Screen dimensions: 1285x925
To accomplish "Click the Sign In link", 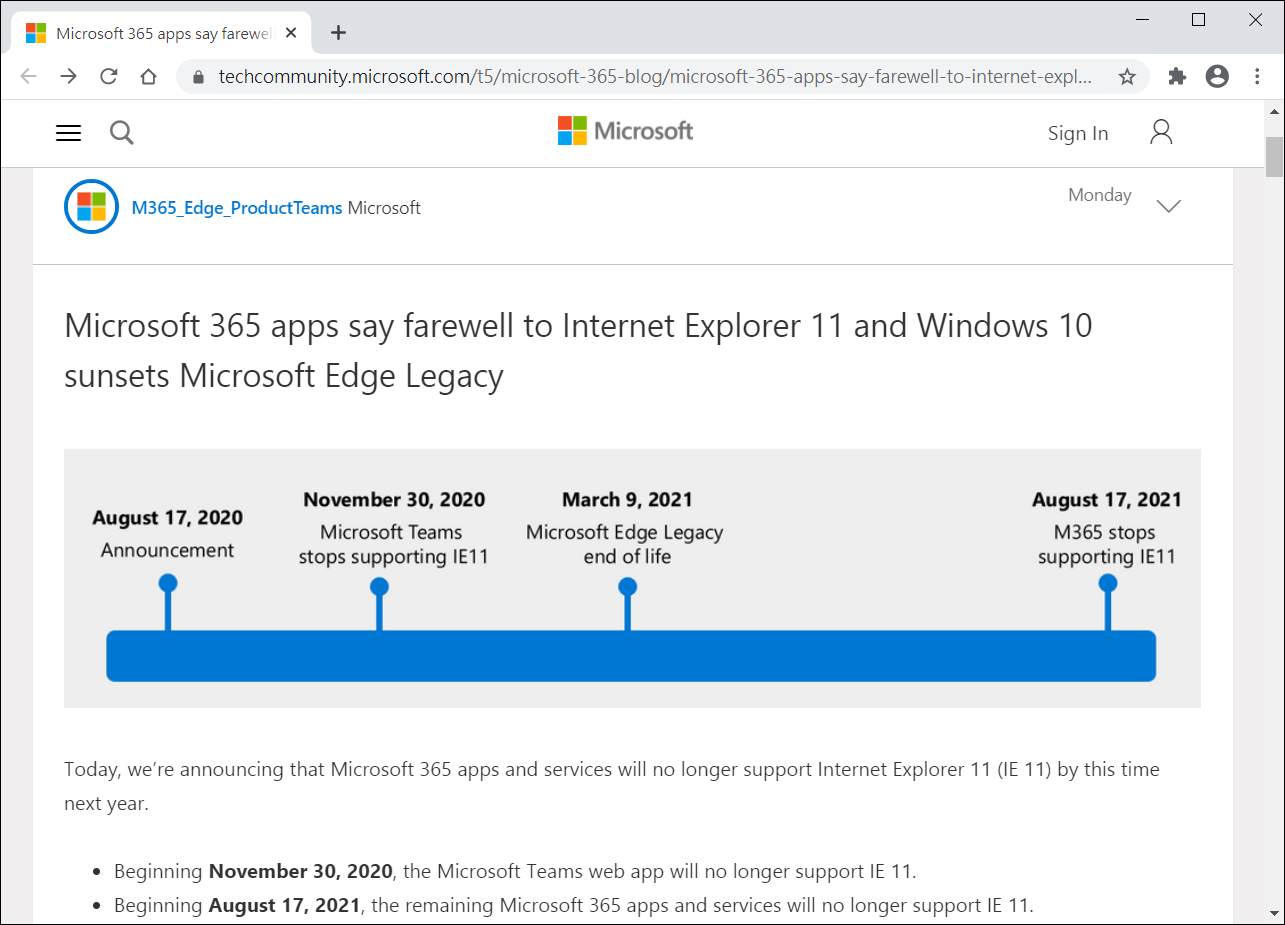I will (x=1077, y=133).
